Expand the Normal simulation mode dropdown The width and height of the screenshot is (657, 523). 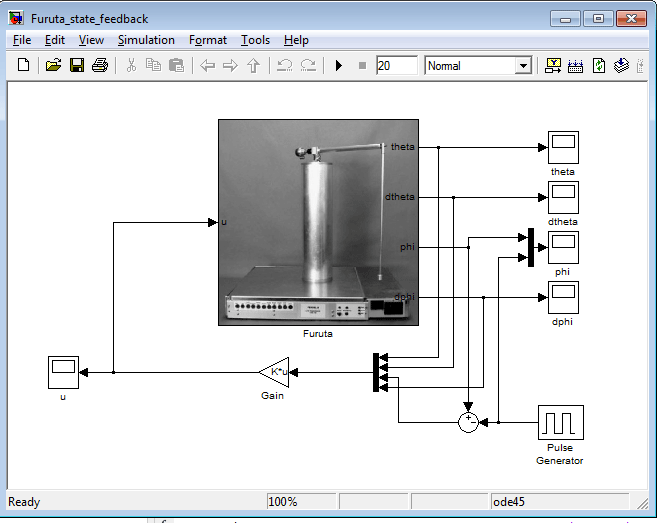click(x=522, y=66)
